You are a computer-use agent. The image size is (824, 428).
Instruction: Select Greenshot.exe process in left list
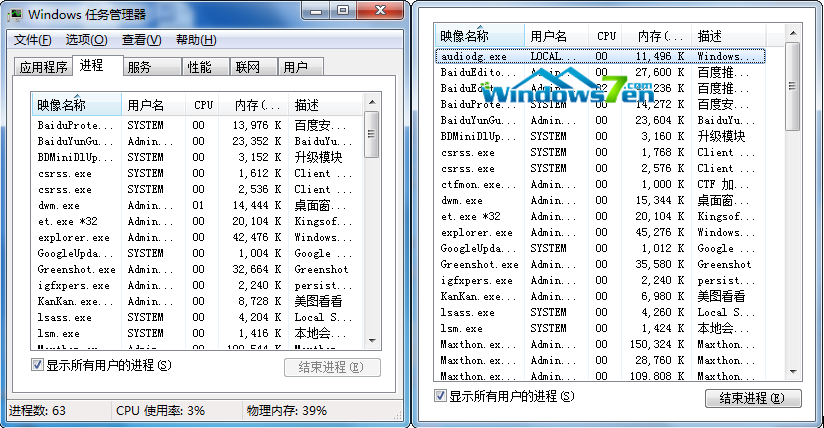click(197, 269)
